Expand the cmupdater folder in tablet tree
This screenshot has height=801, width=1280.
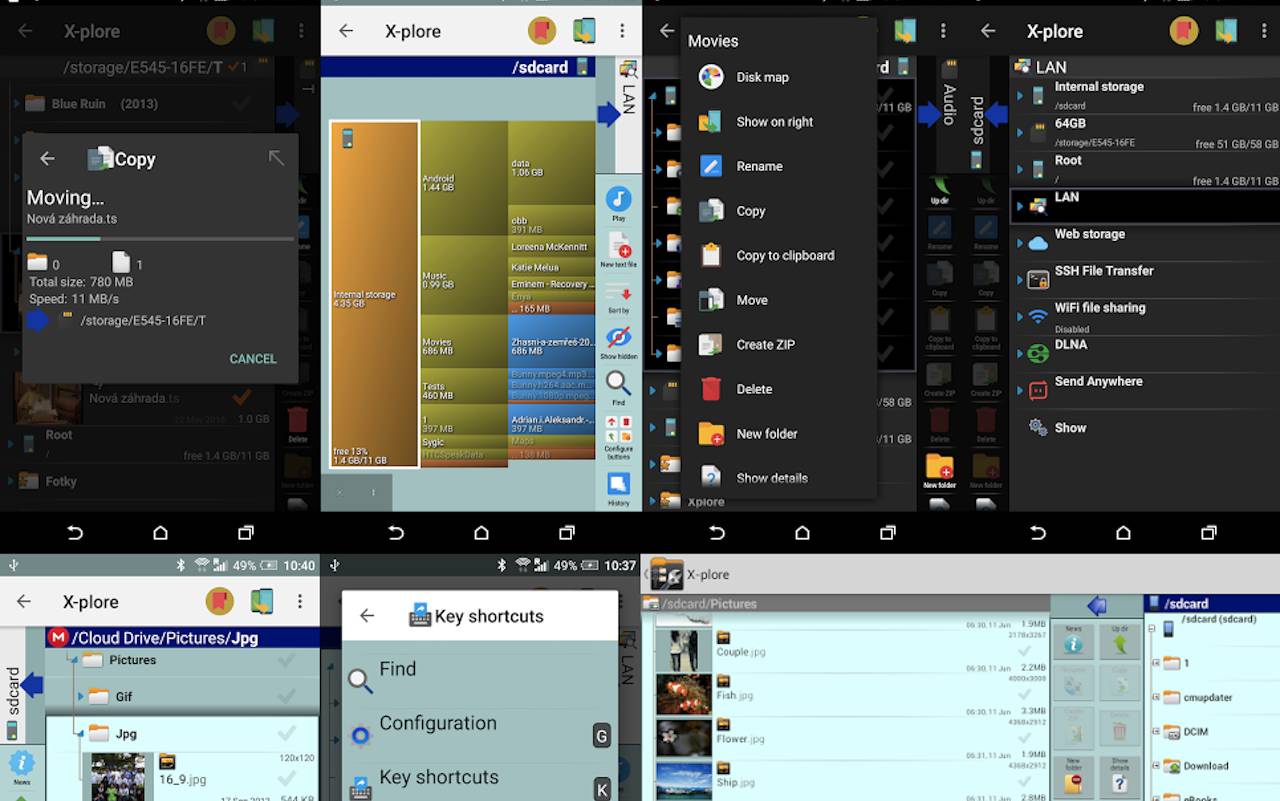pos(1156,697)
